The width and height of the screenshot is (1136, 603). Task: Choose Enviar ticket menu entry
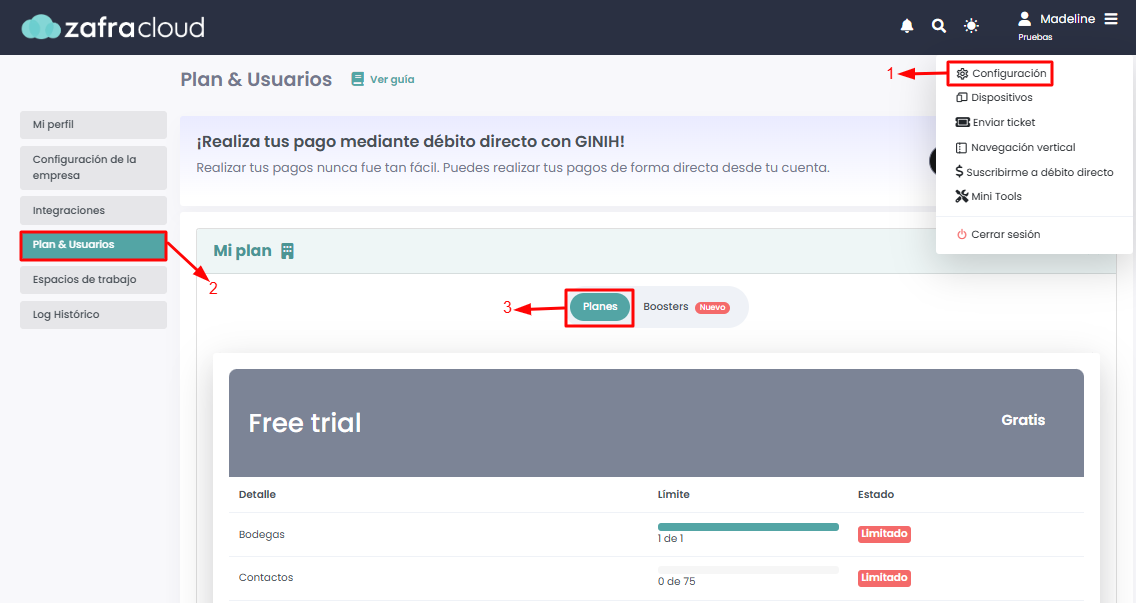point(995,122)
